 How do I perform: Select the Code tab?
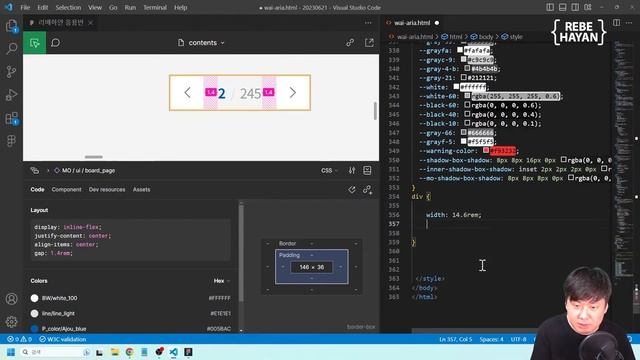click(37, 189)
